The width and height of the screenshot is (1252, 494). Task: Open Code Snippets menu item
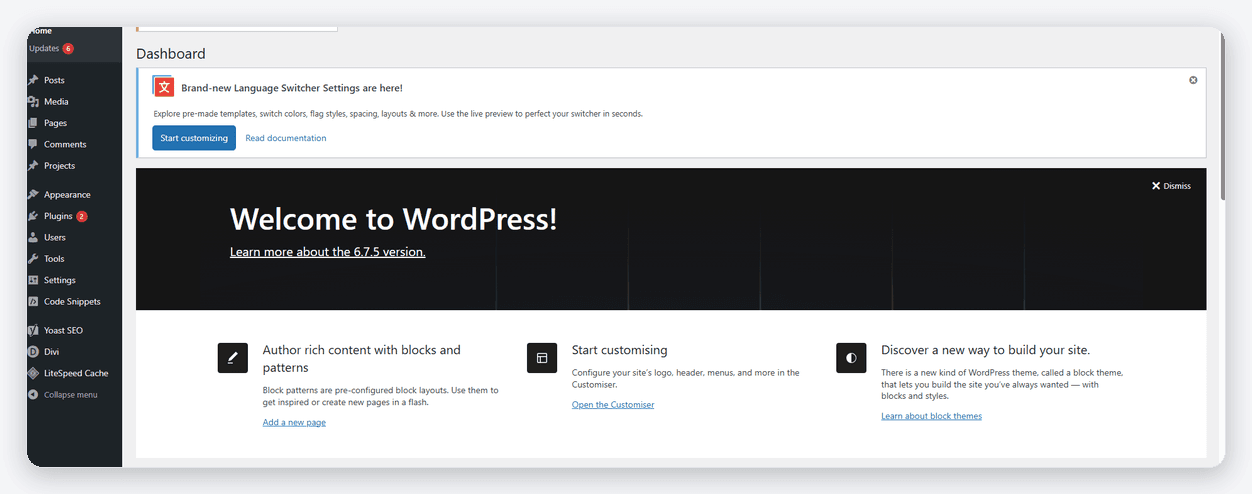[x=74, y=301]
